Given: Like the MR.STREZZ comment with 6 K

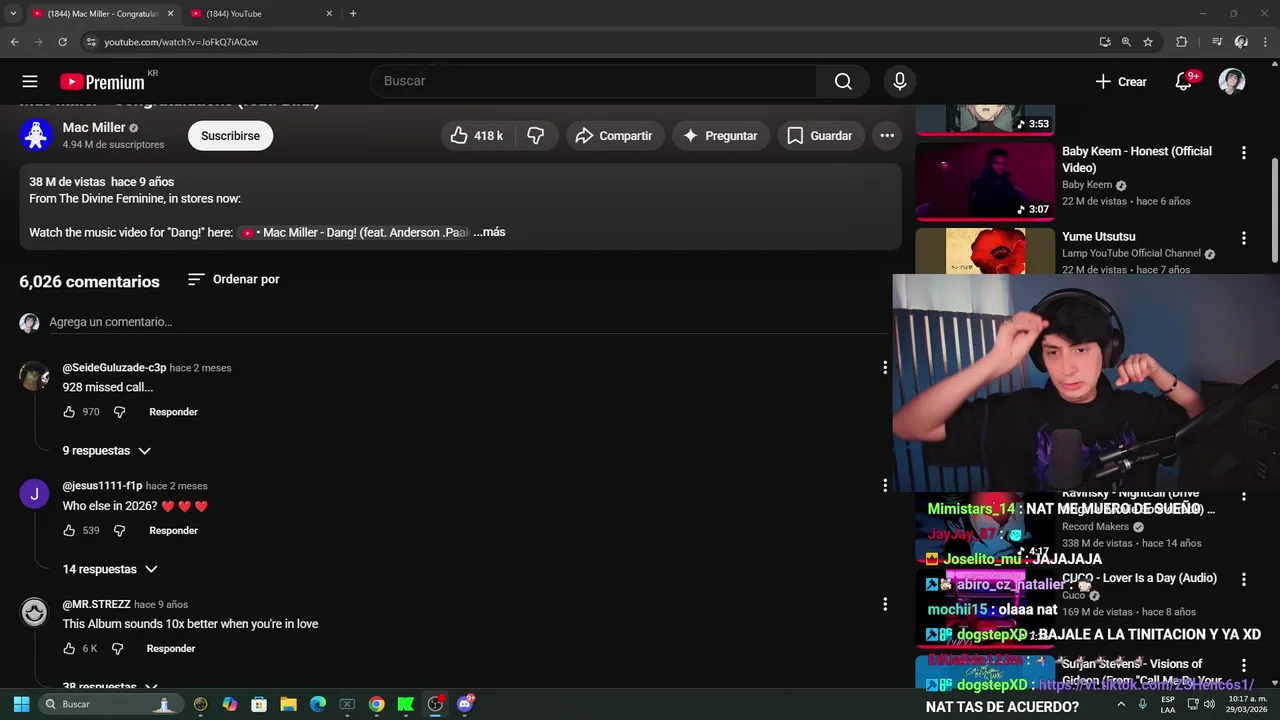Looking at the screenshot, I should 69,649.
